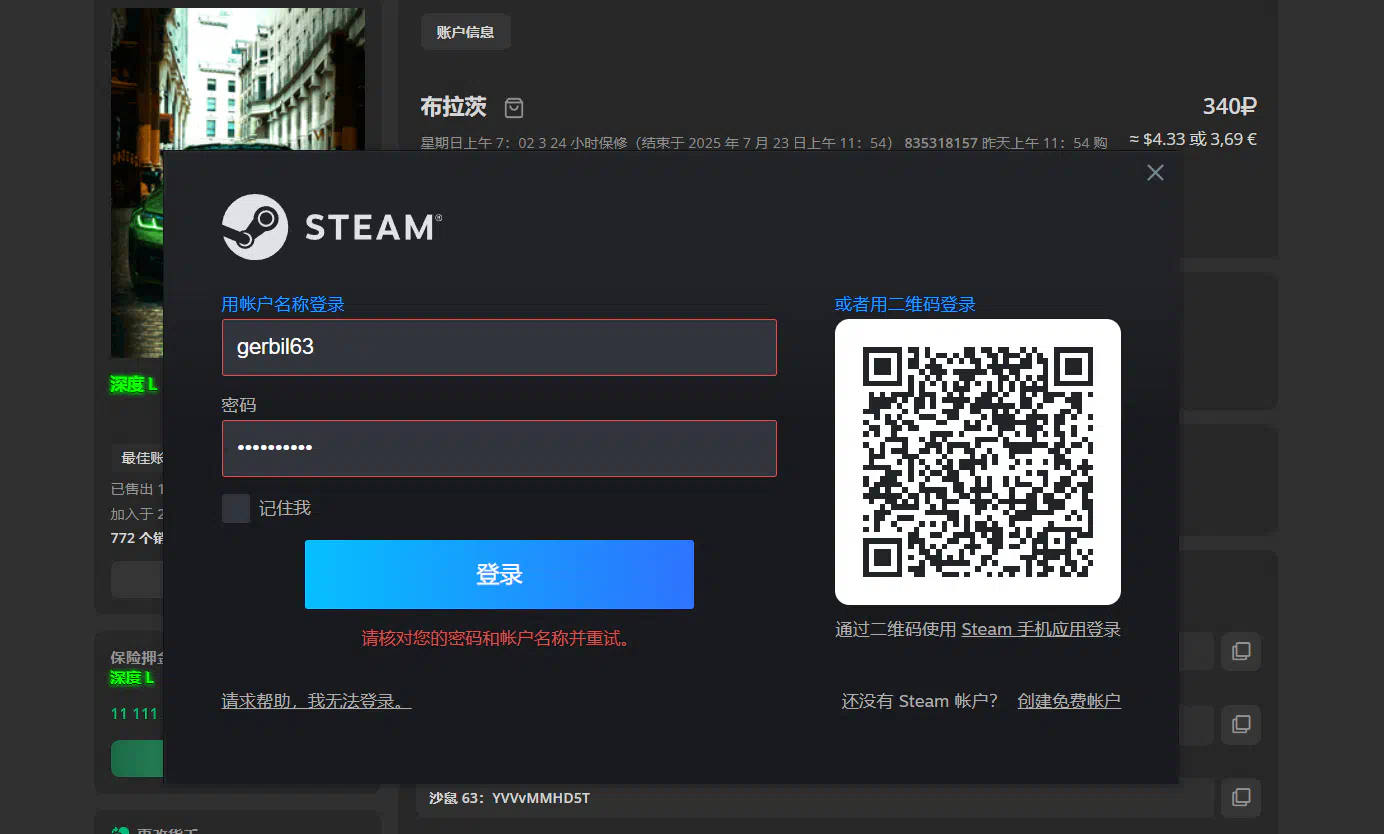Click the 或者用二维码登录 heading
Viewport: 1384px width, 834px height.
click(x=905, y=304)
